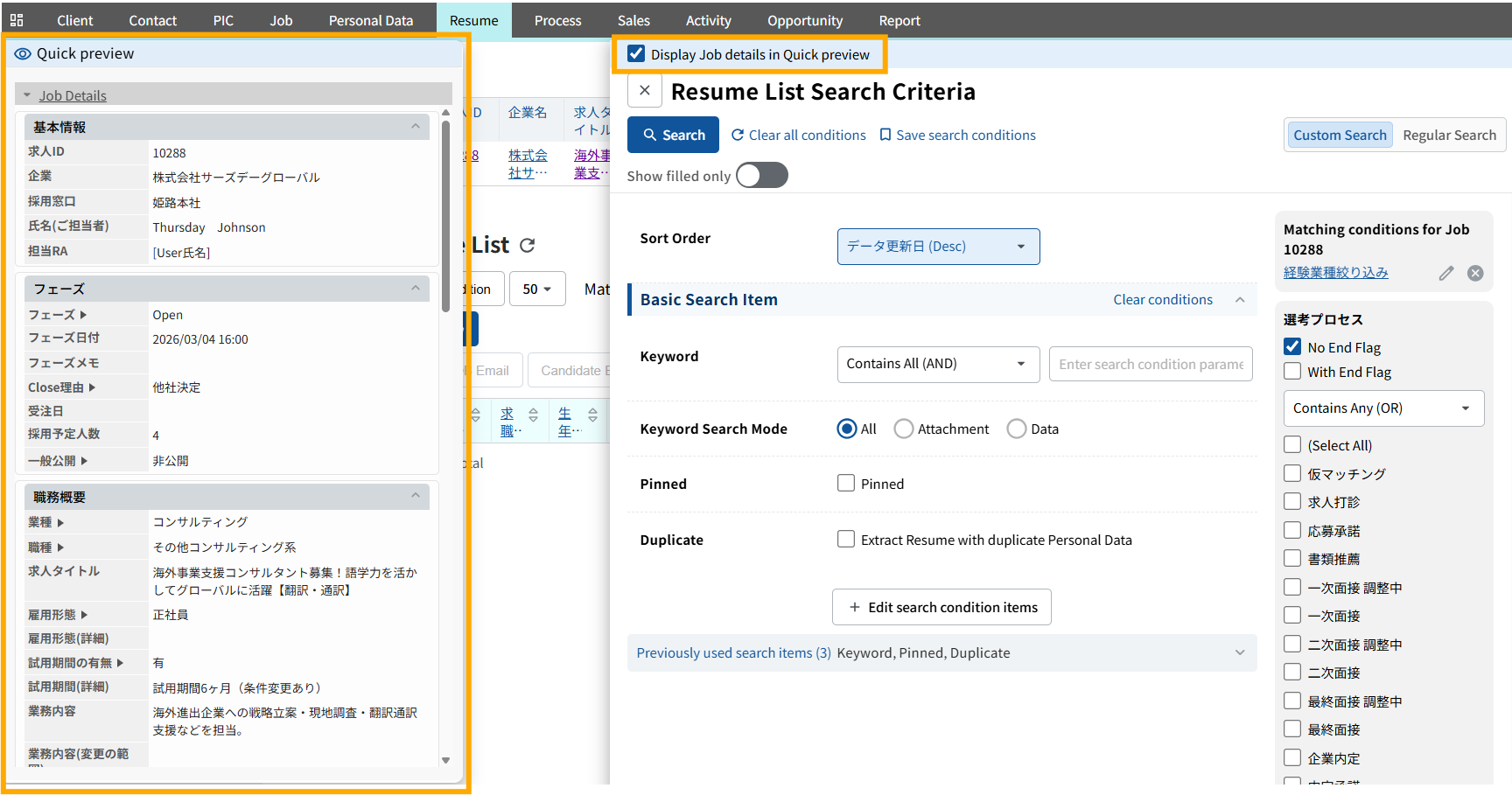The image size is (1512, 795).
Task: Uncheck Display Job details in Quick preview
Action: 636,54
